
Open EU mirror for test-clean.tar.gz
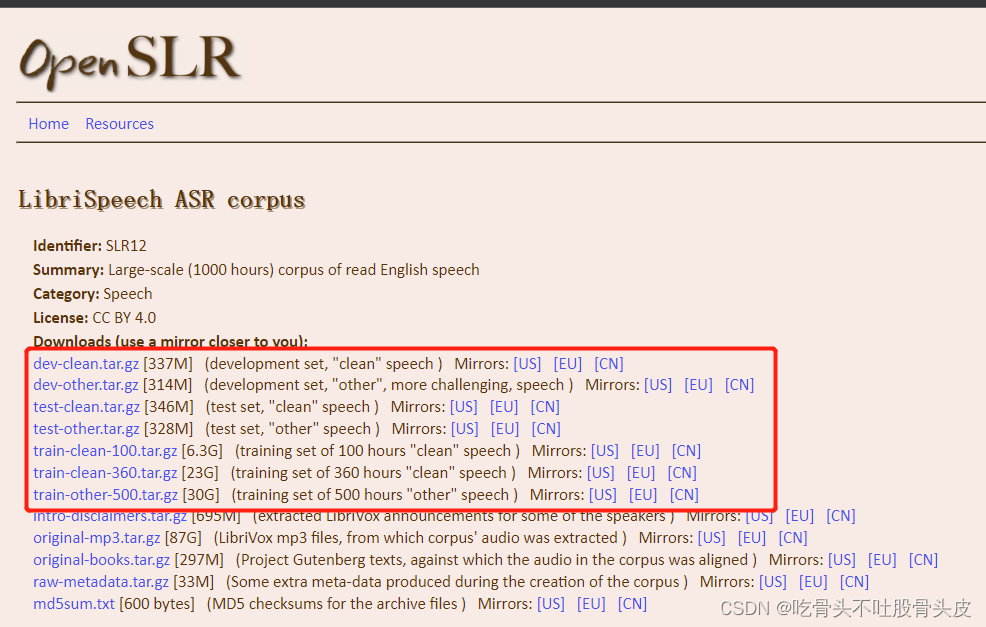tap(504, 407)
